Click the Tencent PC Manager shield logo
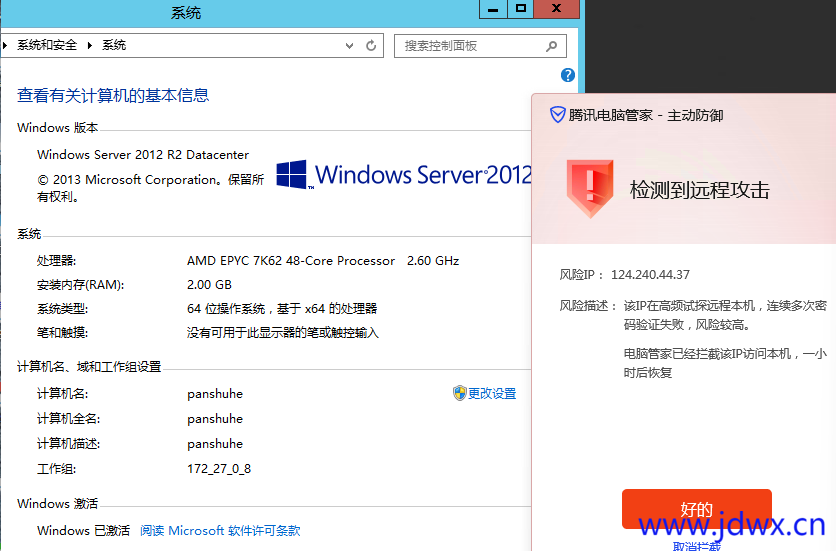The height and width of the screenshot is (551, 836). 558,115
